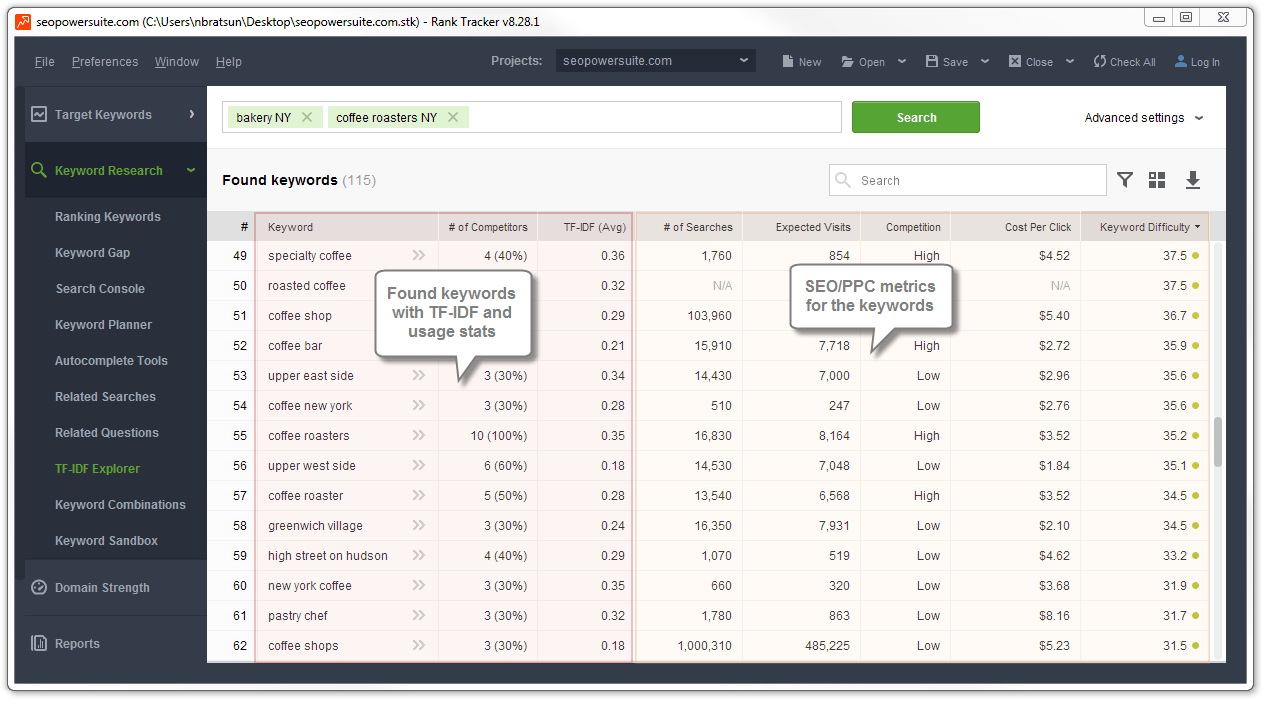The image size is (1262, 701).
Task: Select Keyword Gap in the sidebar
Action: (93, 253)
